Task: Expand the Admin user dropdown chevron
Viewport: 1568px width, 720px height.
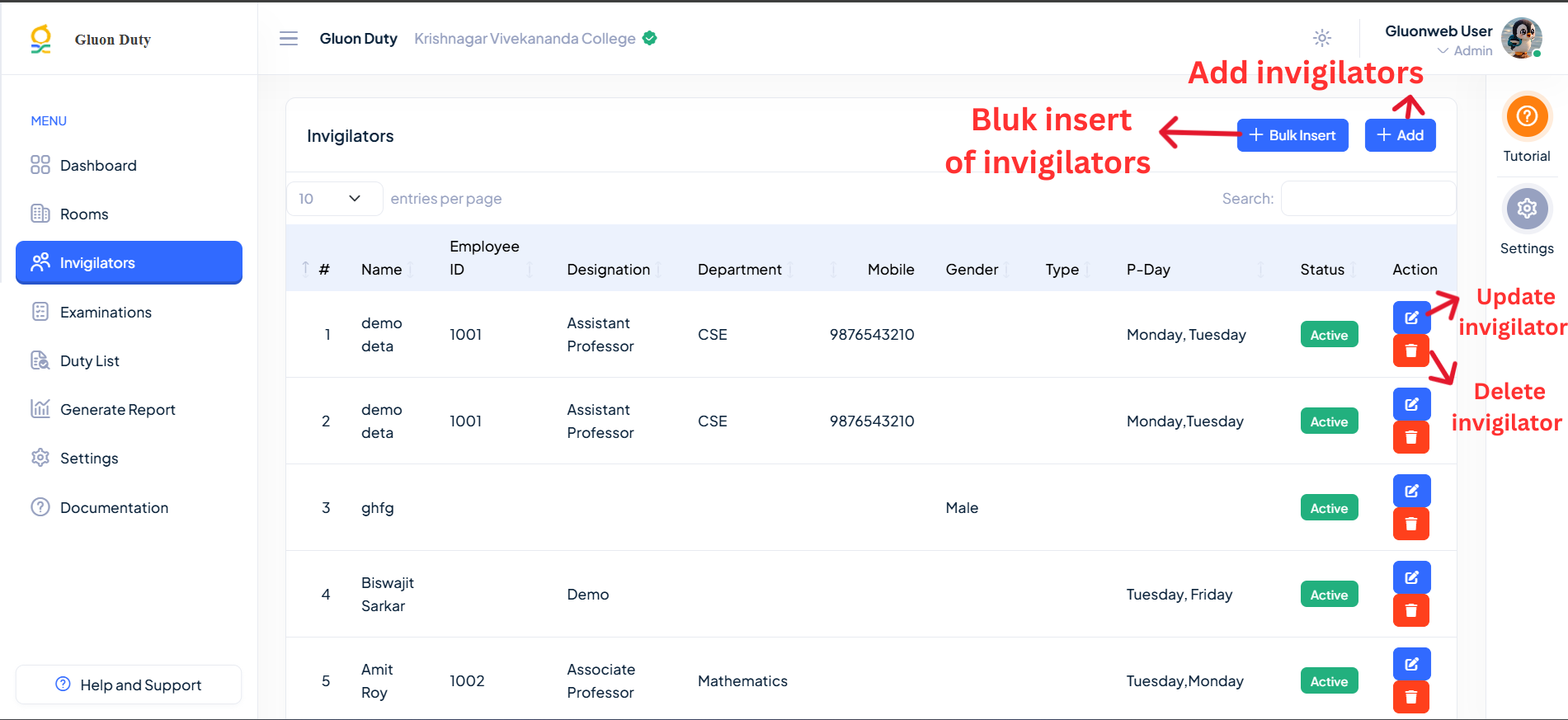Action: 1443,51
